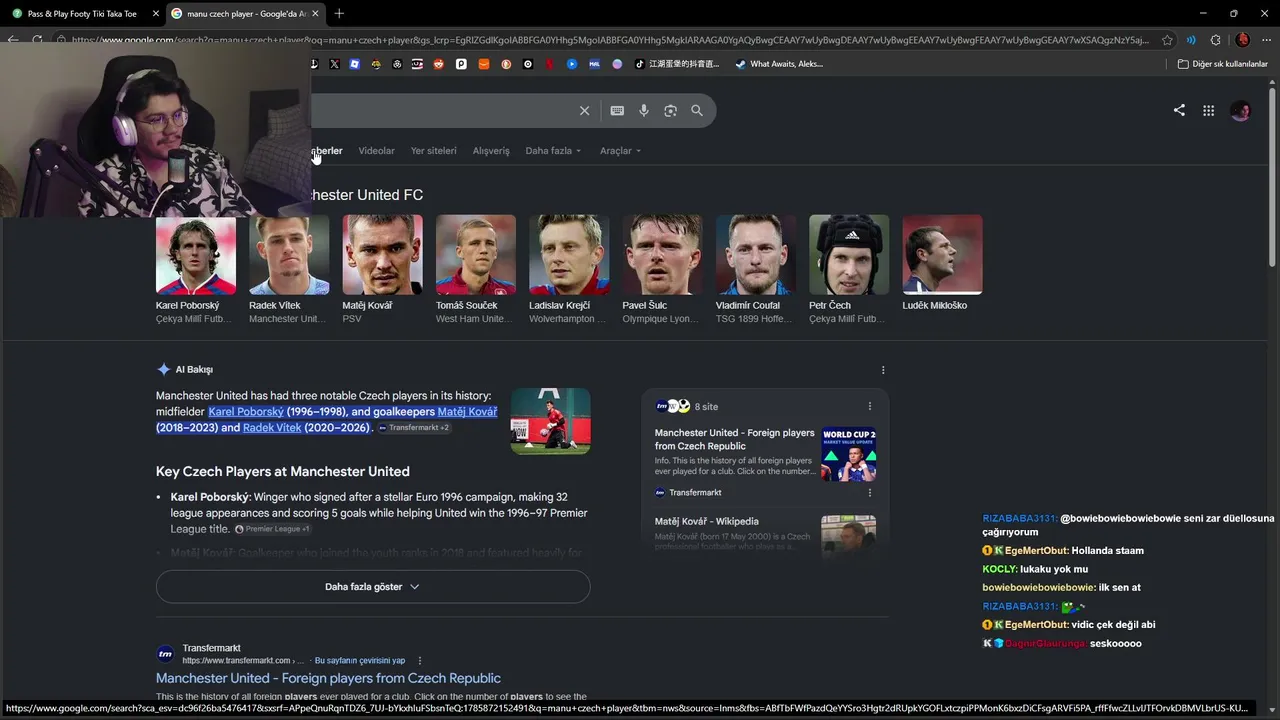Focus the browser address bar URL

coord(610,40)
